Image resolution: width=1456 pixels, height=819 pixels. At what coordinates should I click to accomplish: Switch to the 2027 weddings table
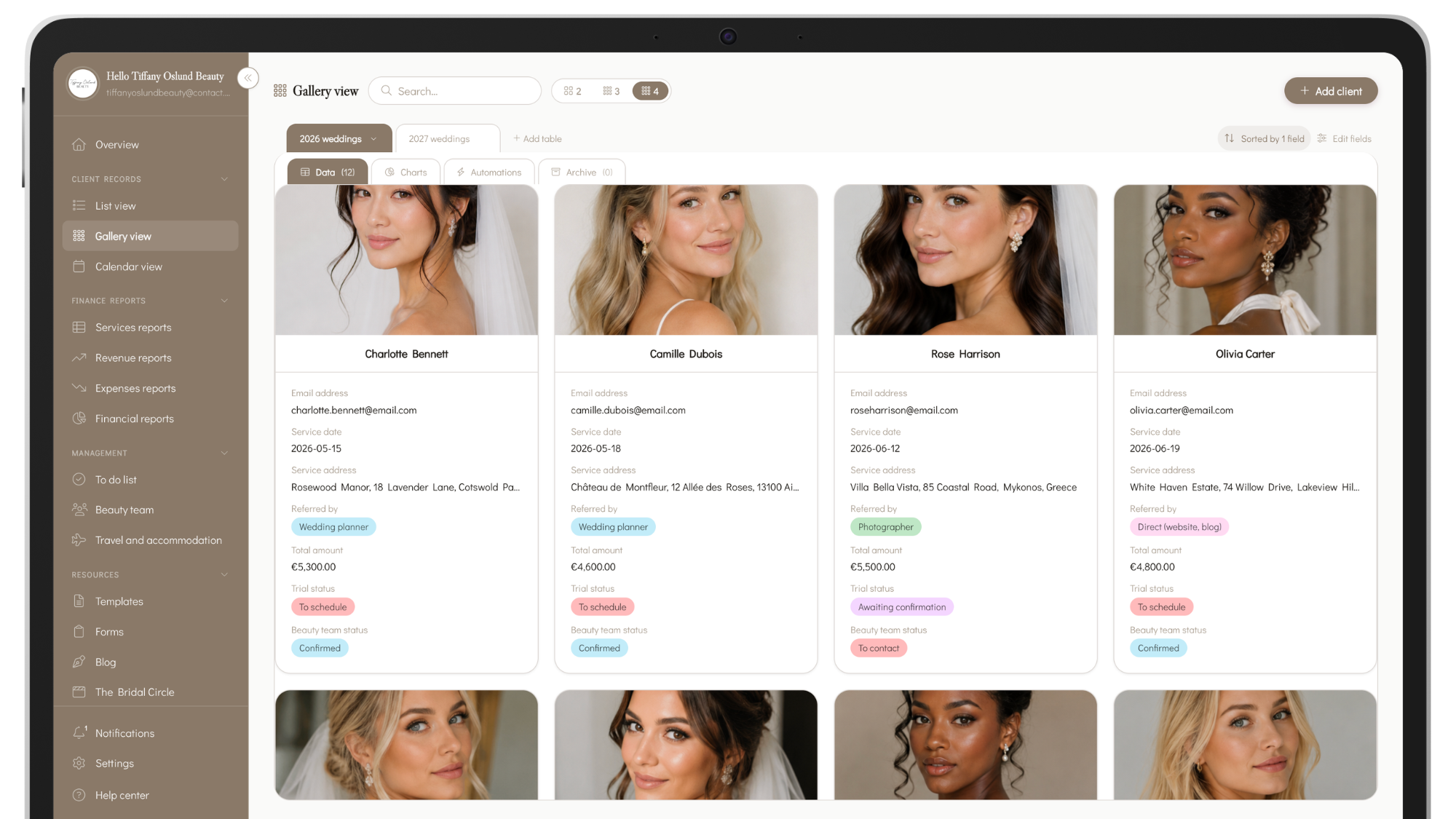pyautogui.click(x=447, y=138)
